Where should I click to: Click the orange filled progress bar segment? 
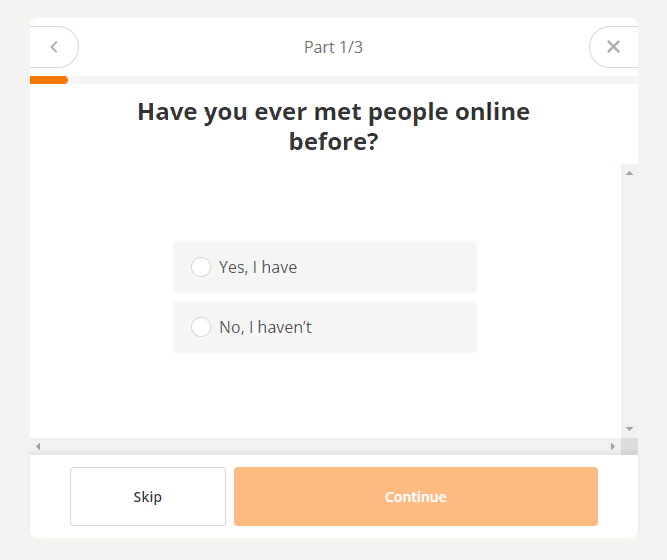[x=49, y=80]
